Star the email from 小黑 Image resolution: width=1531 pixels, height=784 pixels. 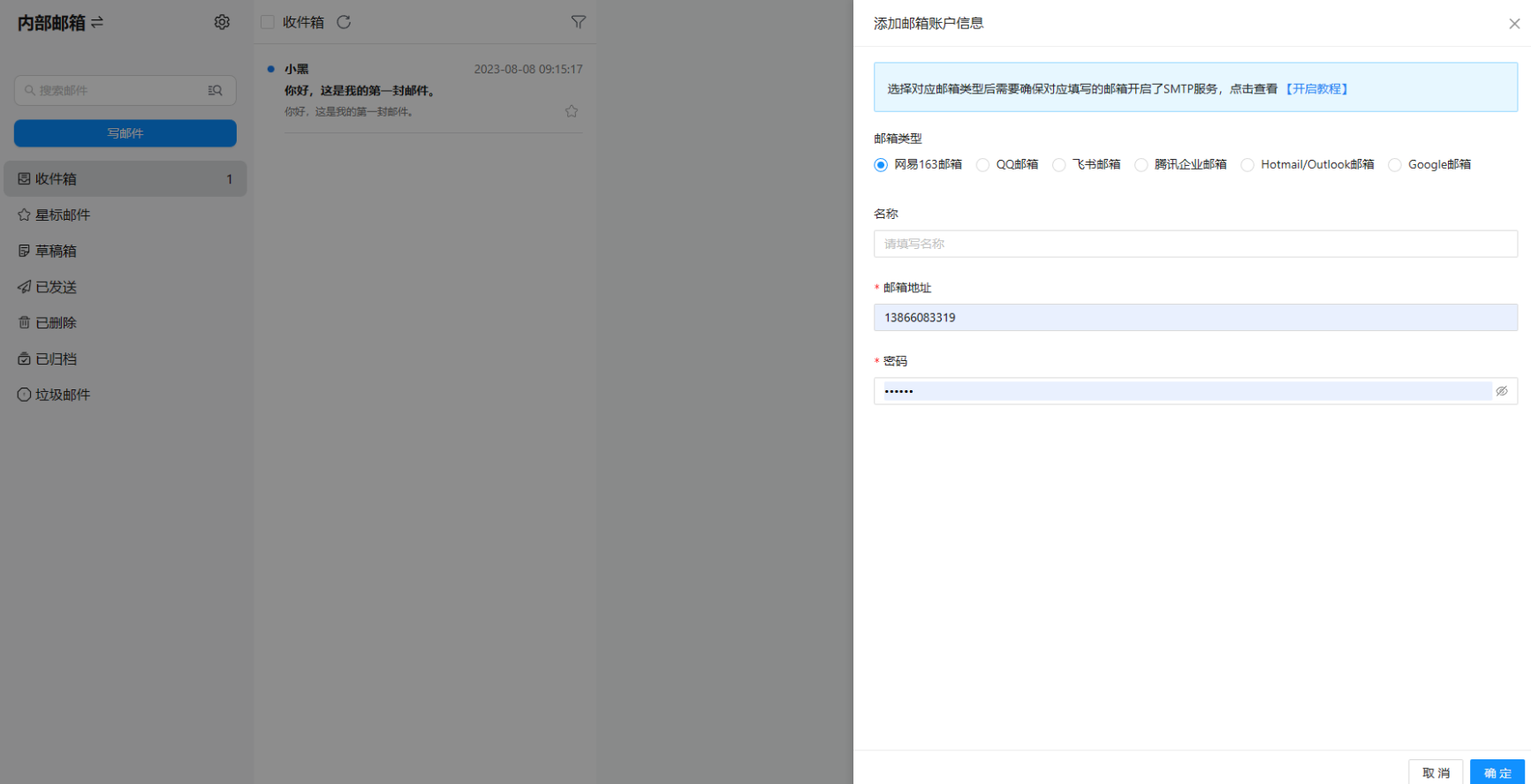pos(572,111)
